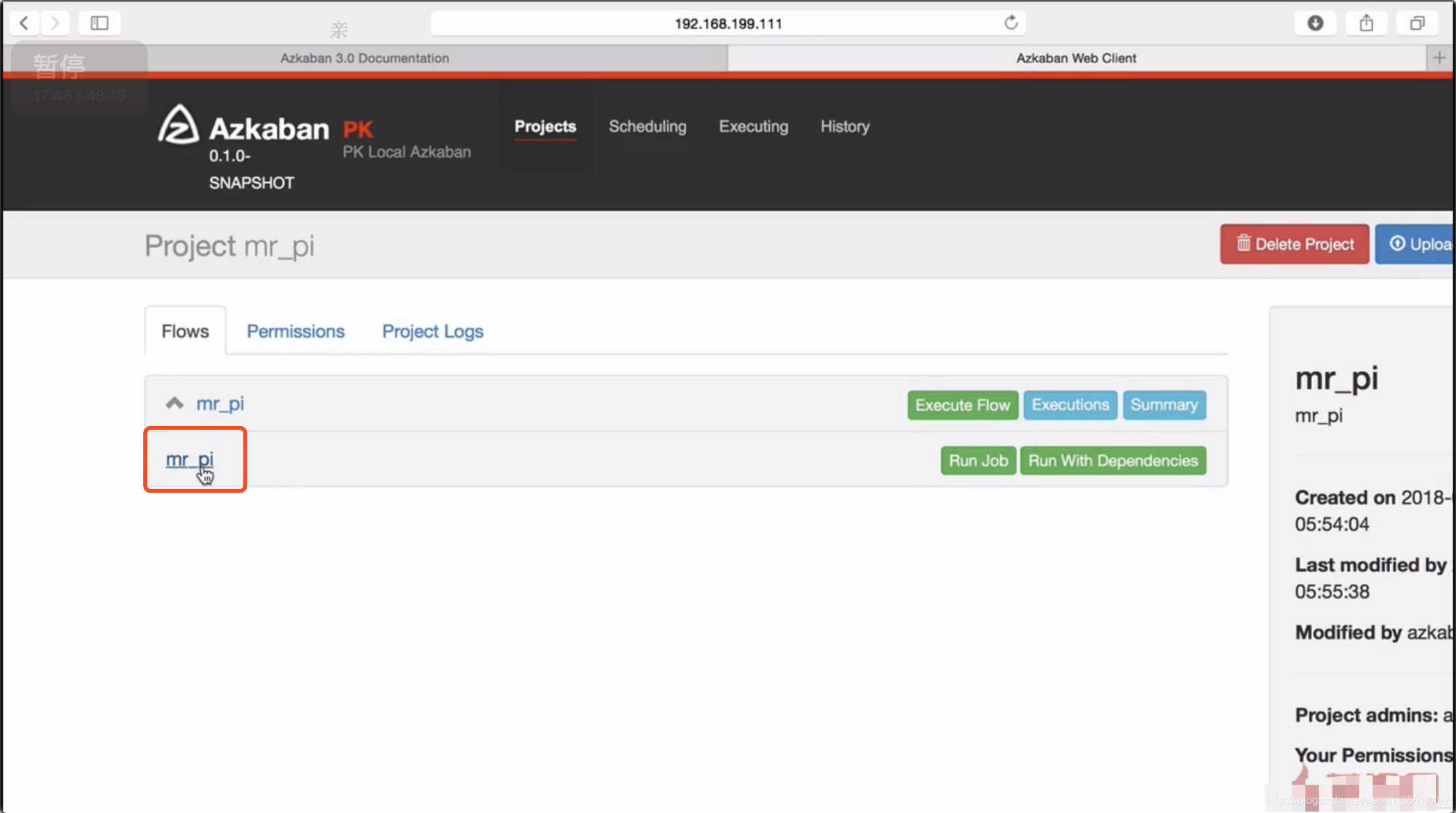Open the mr_pi job link
Screen dimensions: 1456x813
point(190,460)
